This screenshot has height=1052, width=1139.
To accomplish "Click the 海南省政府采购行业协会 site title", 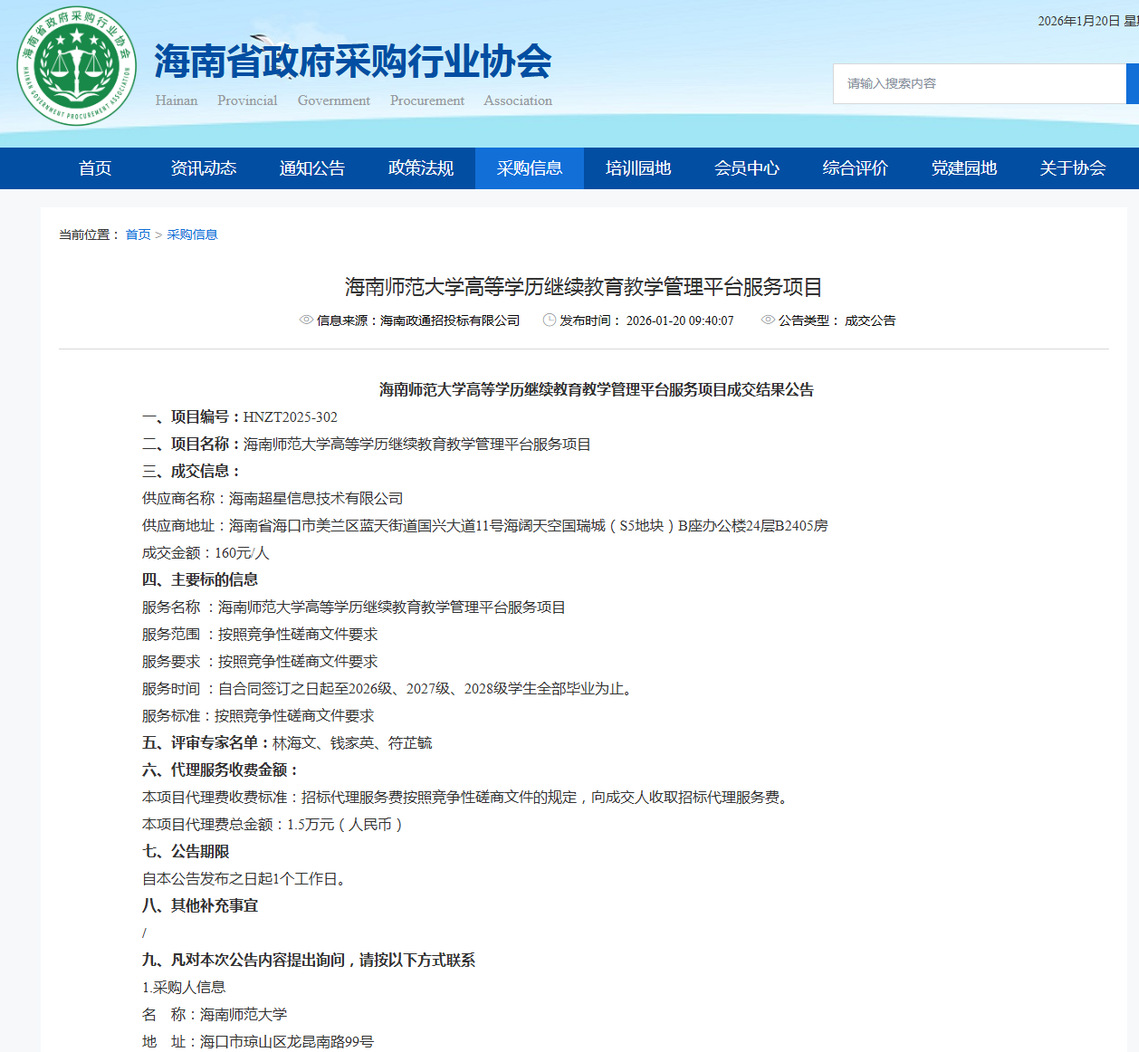I will (x=353, y=62).
